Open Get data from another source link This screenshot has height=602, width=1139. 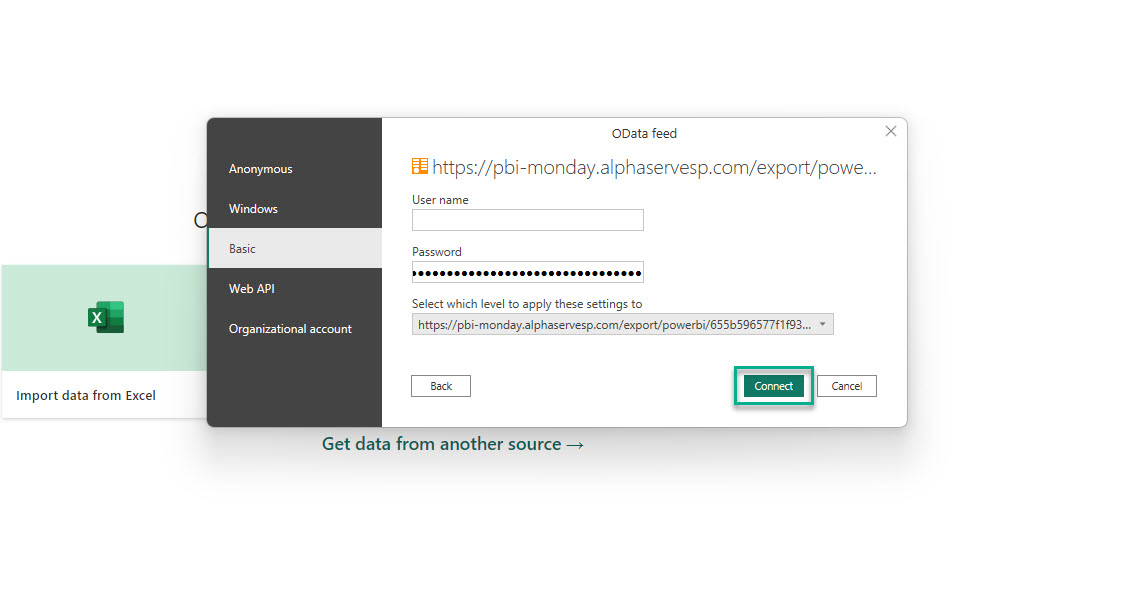coord(452,444)
